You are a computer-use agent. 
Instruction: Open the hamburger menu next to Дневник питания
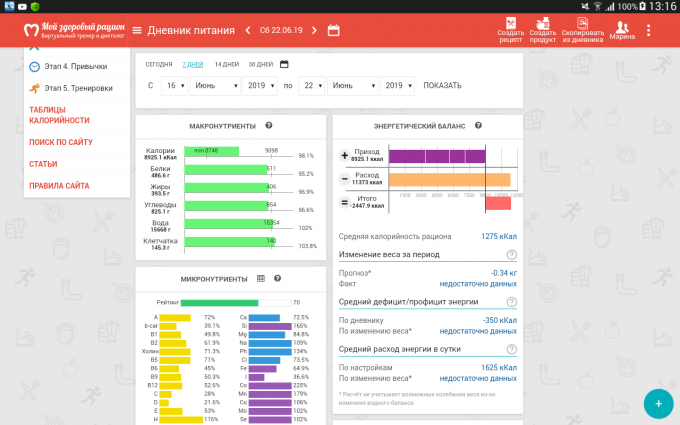point(137,30)
